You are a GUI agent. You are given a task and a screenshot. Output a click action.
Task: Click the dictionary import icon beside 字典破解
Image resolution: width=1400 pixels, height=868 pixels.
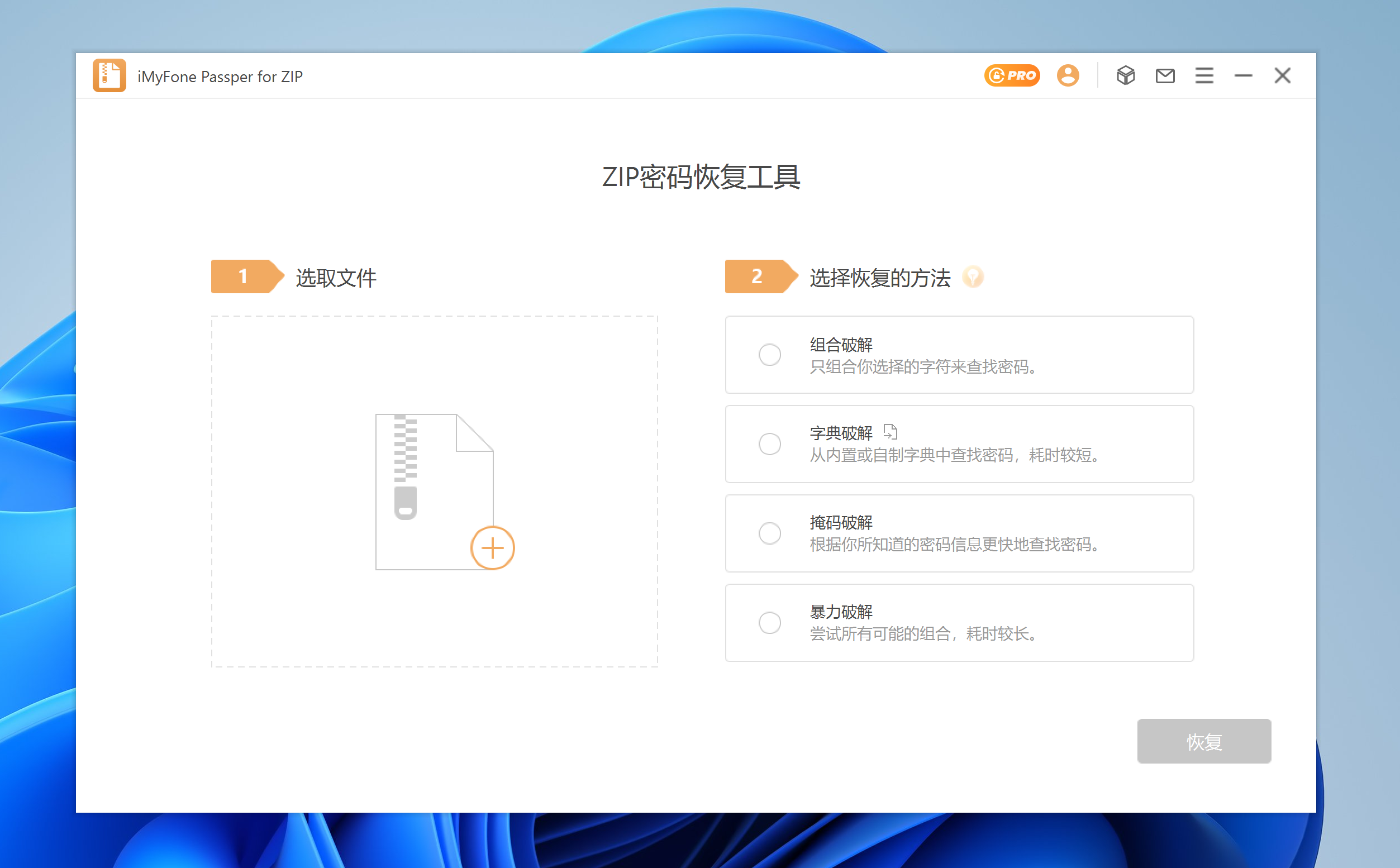coord(891,432)
